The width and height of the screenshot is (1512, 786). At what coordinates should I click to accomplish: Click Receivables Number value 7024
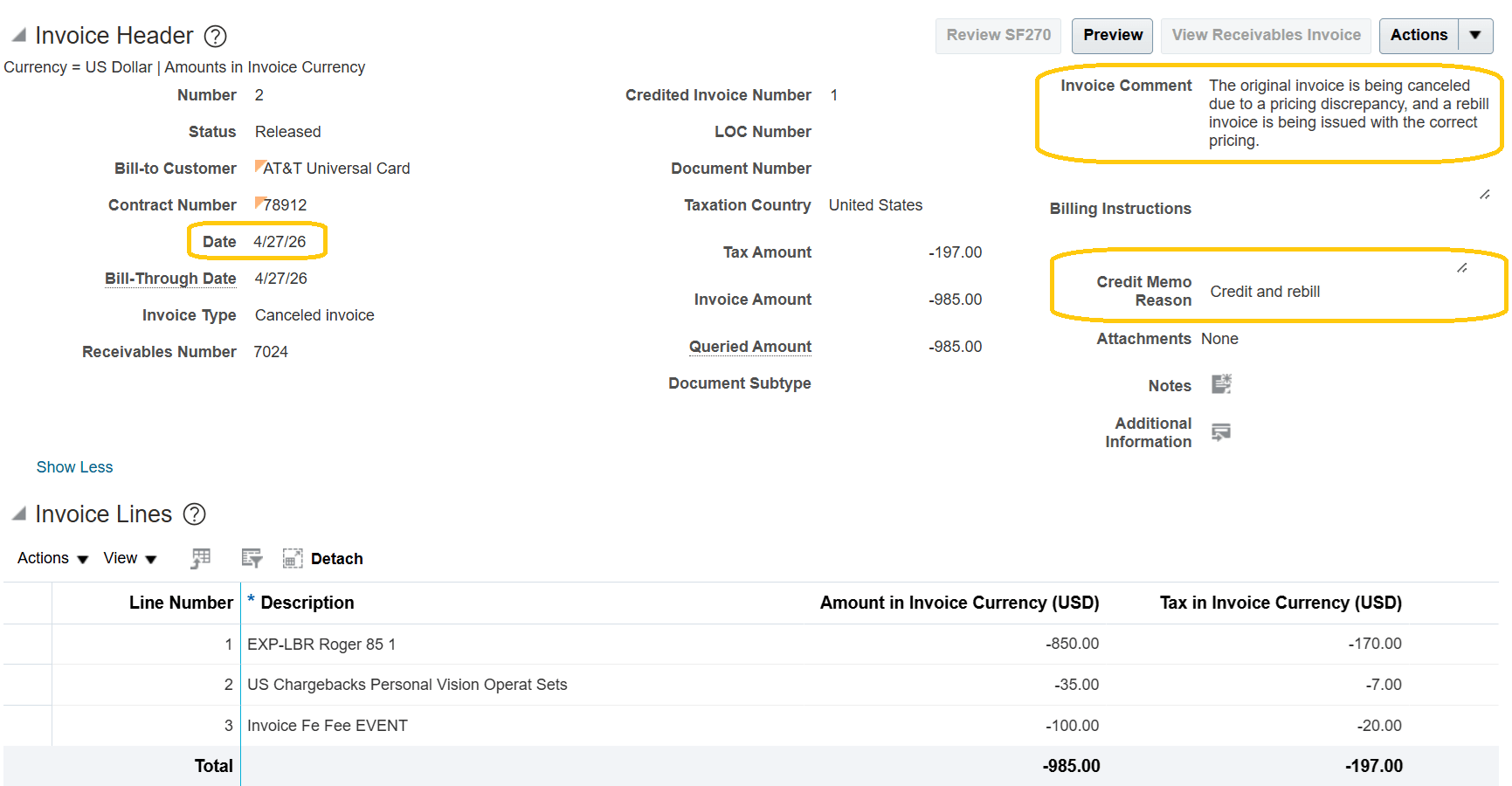tap(271, 352)
